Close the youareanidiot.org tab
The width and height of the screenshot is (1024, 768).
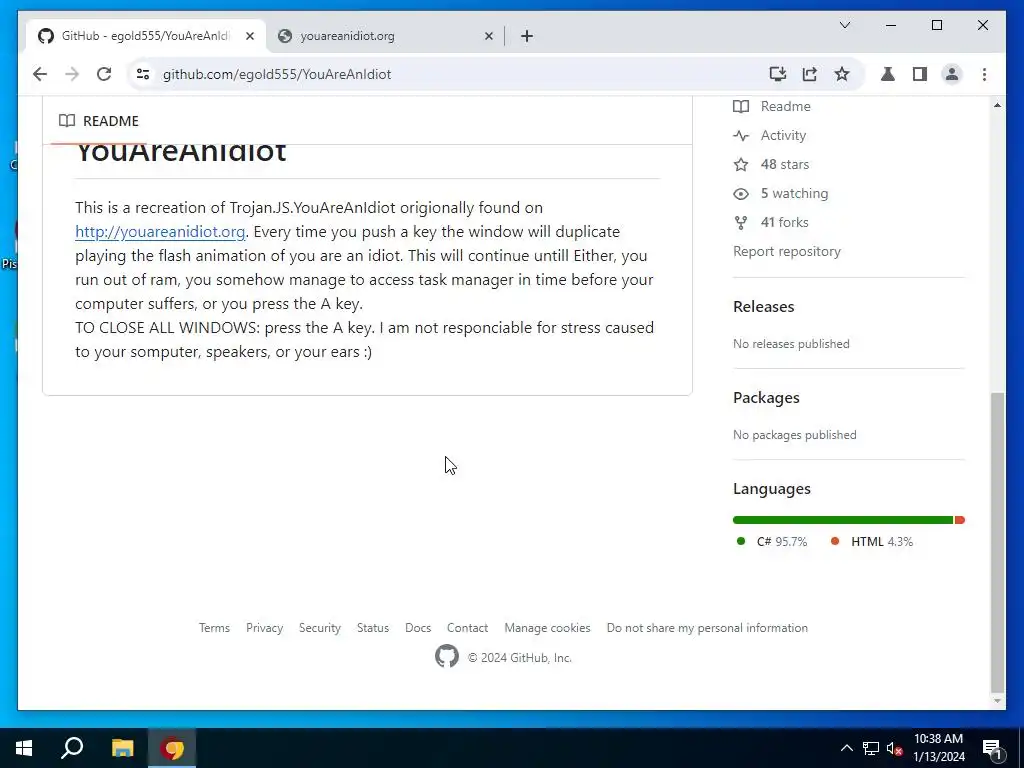click(488, 36)
